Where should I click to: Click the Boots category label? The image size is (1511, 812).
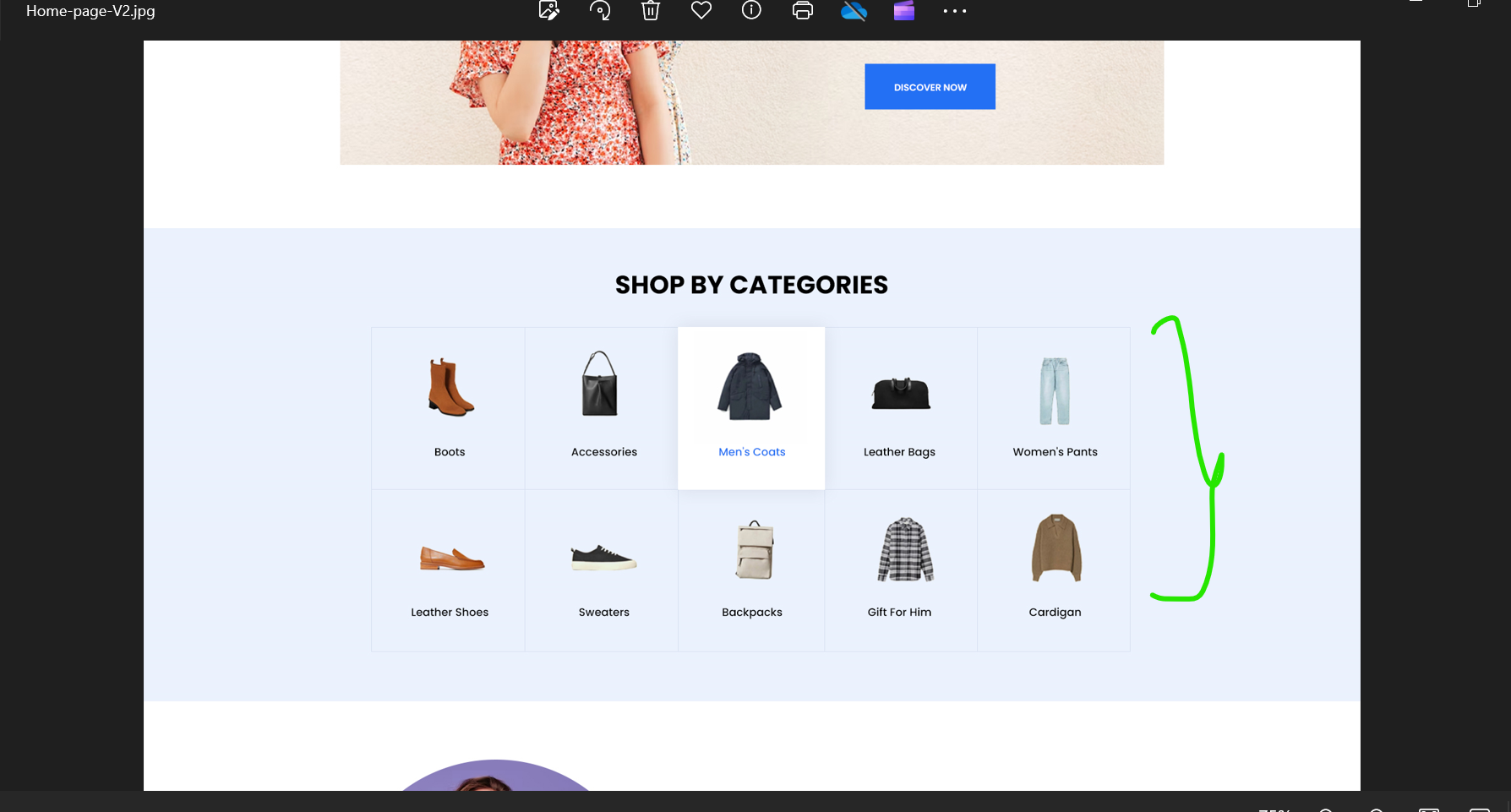point(450,452)
